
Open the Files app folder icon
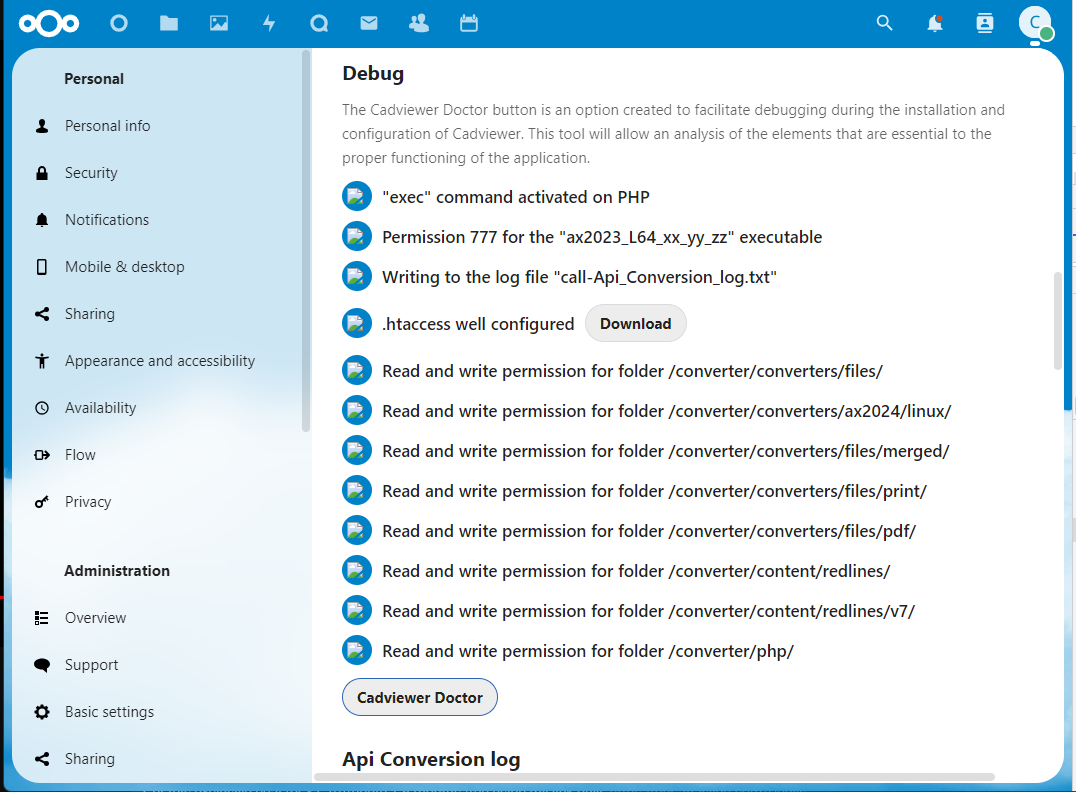[169, 23]
